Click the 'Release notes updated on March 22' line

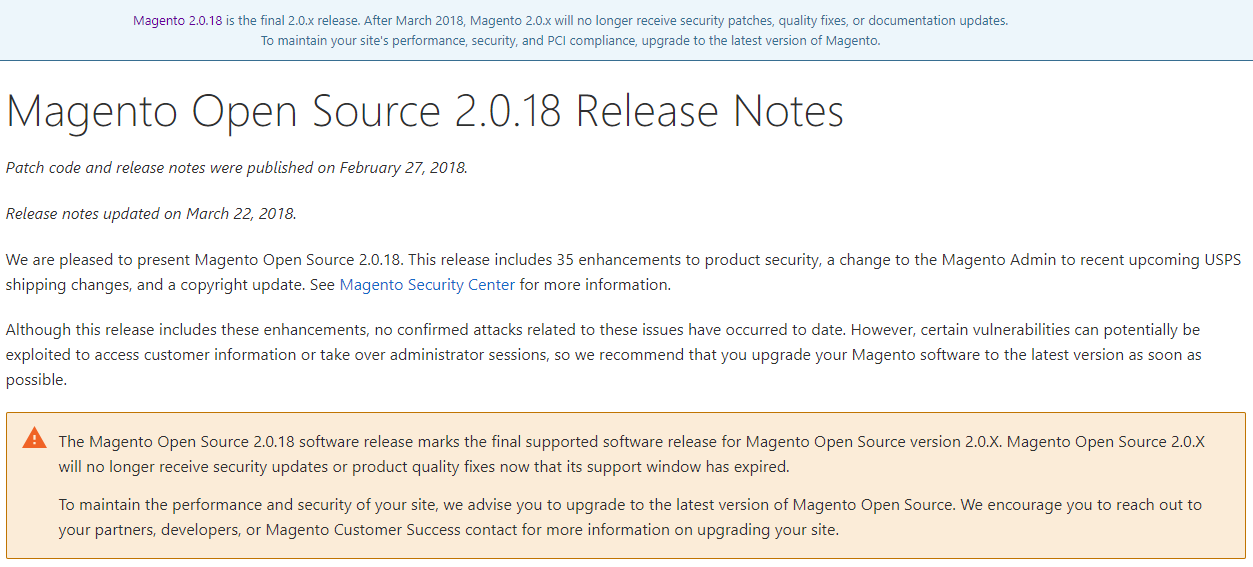pos(151,213)
